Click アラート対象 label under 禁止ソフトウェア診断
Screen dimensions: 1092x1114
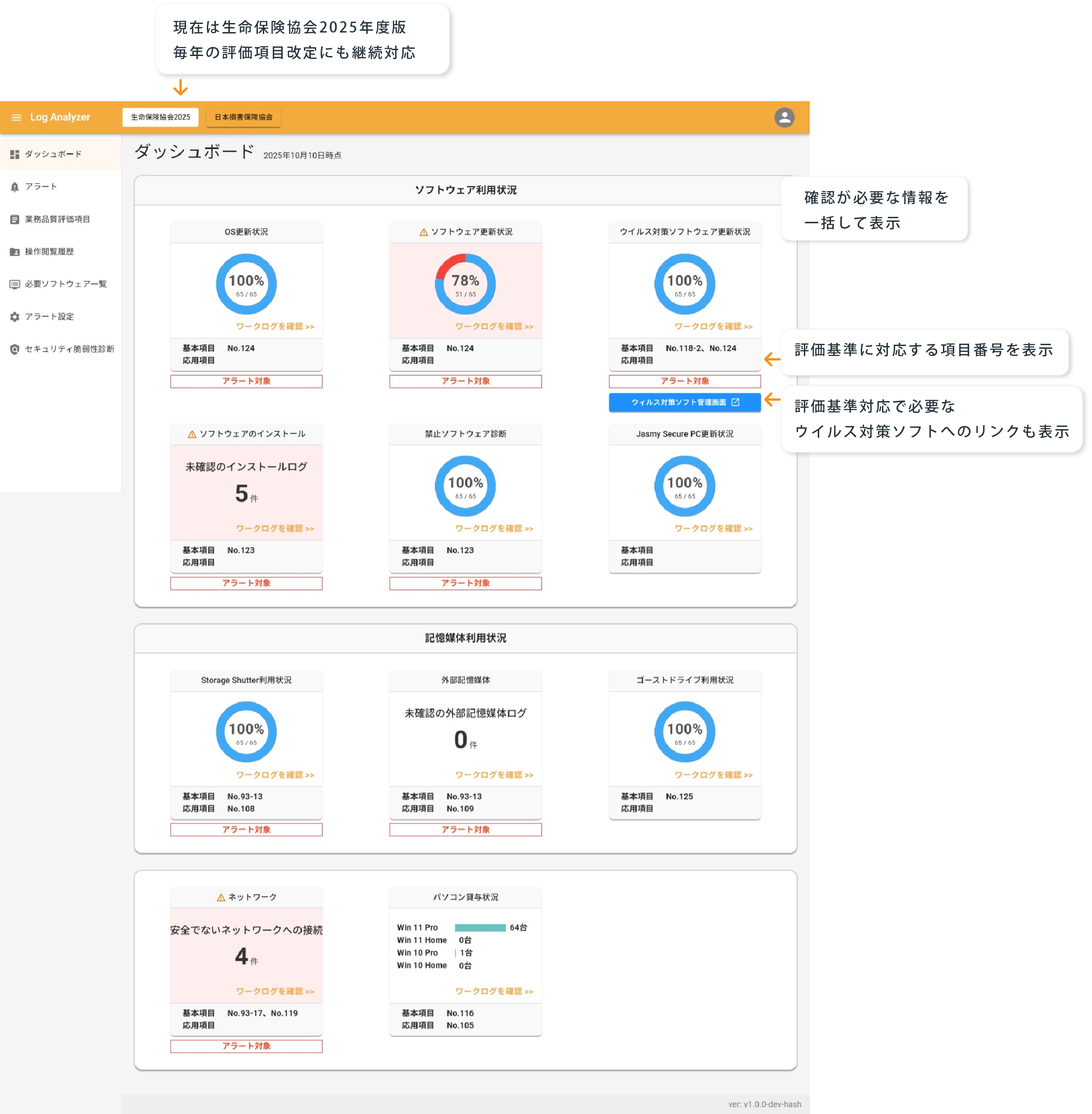coord(465,583)
